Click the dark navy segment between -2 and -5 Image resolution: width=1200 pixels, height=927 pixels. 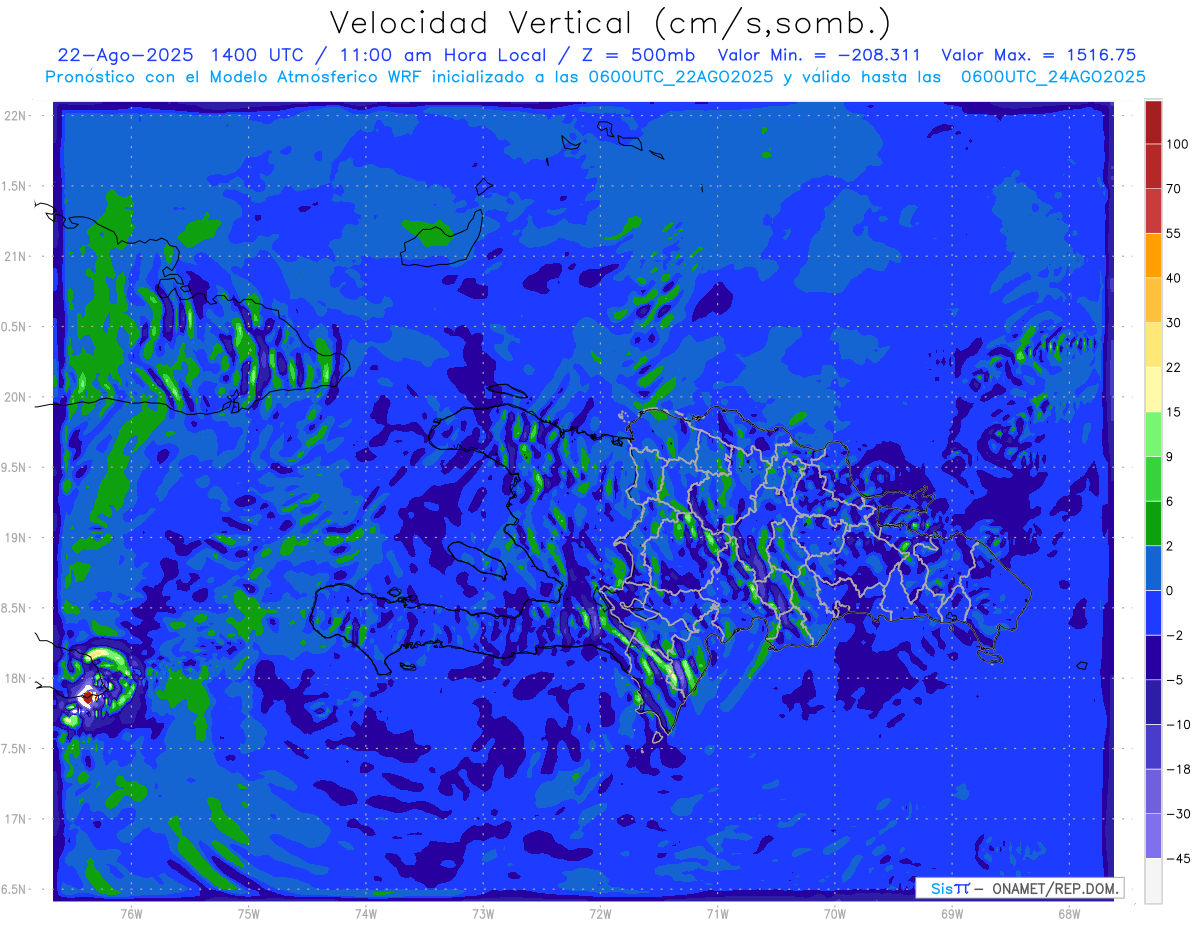tap(1153, 656)
